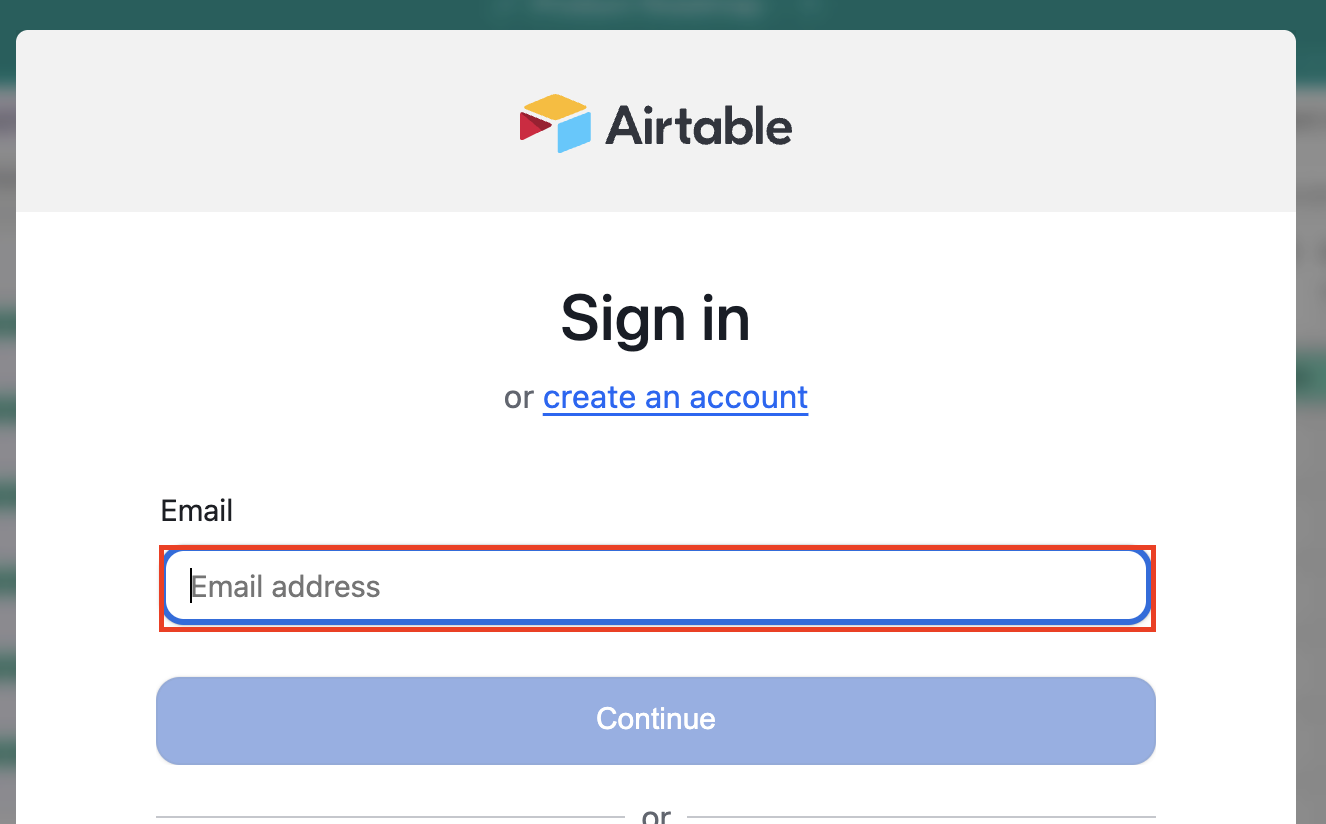Click the Airtable wordmark text
This screenshot has height=824, width=1326.
[698, 126]
